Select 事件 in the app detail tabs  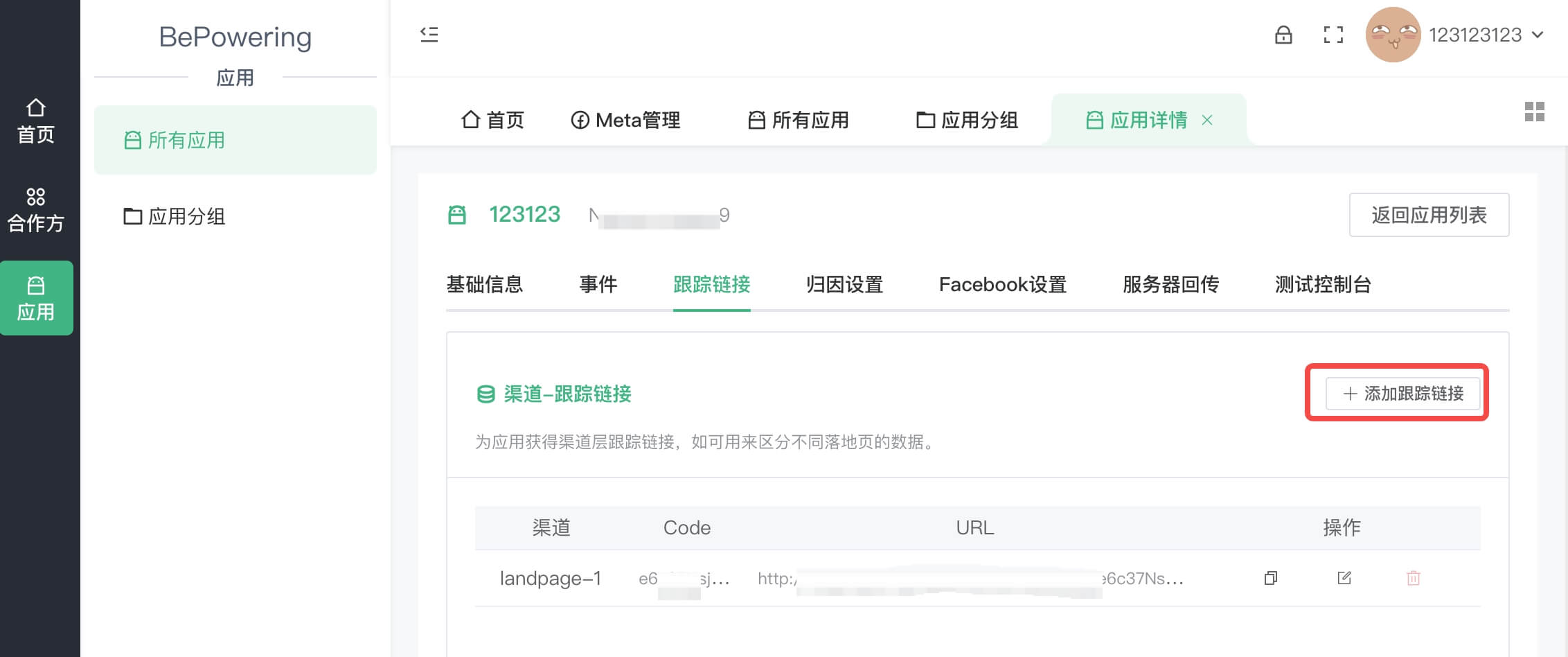598,285
